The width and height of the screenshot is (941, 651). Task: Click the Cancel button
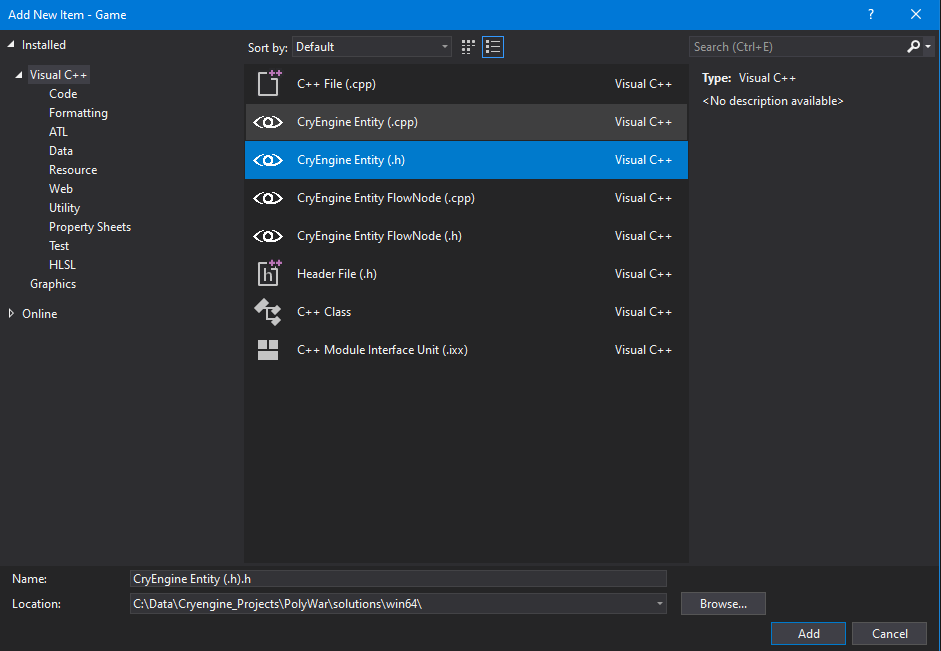pos(889,634)
